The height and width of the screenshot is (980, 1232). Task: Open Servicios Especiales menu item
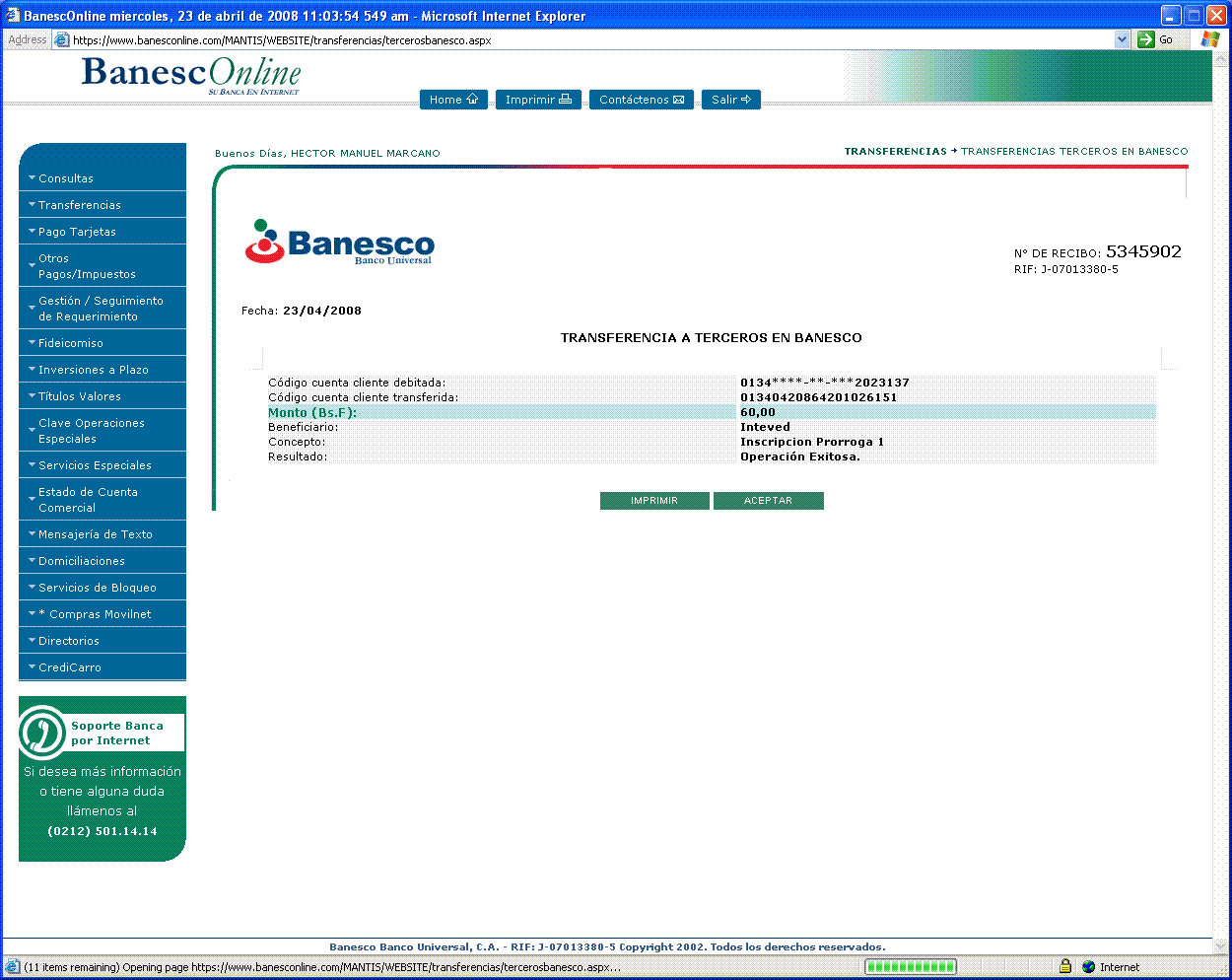[x=103, y=465]
